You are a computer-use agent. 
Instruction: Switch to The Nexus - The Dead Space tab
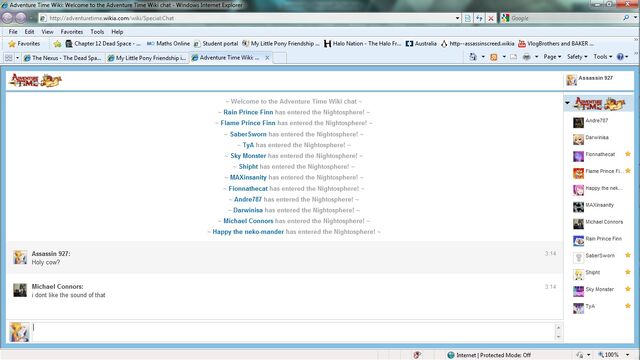click(63, 58)
